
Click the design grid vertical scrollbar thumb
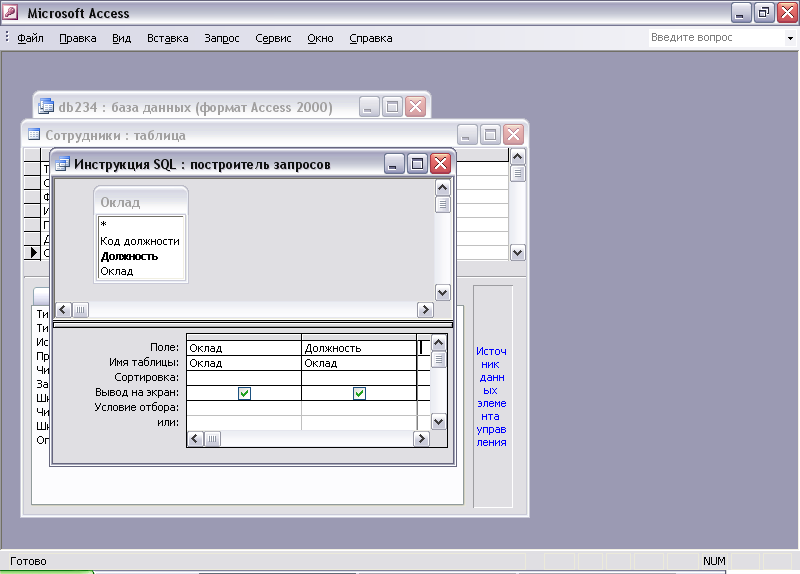click(439, 360)
